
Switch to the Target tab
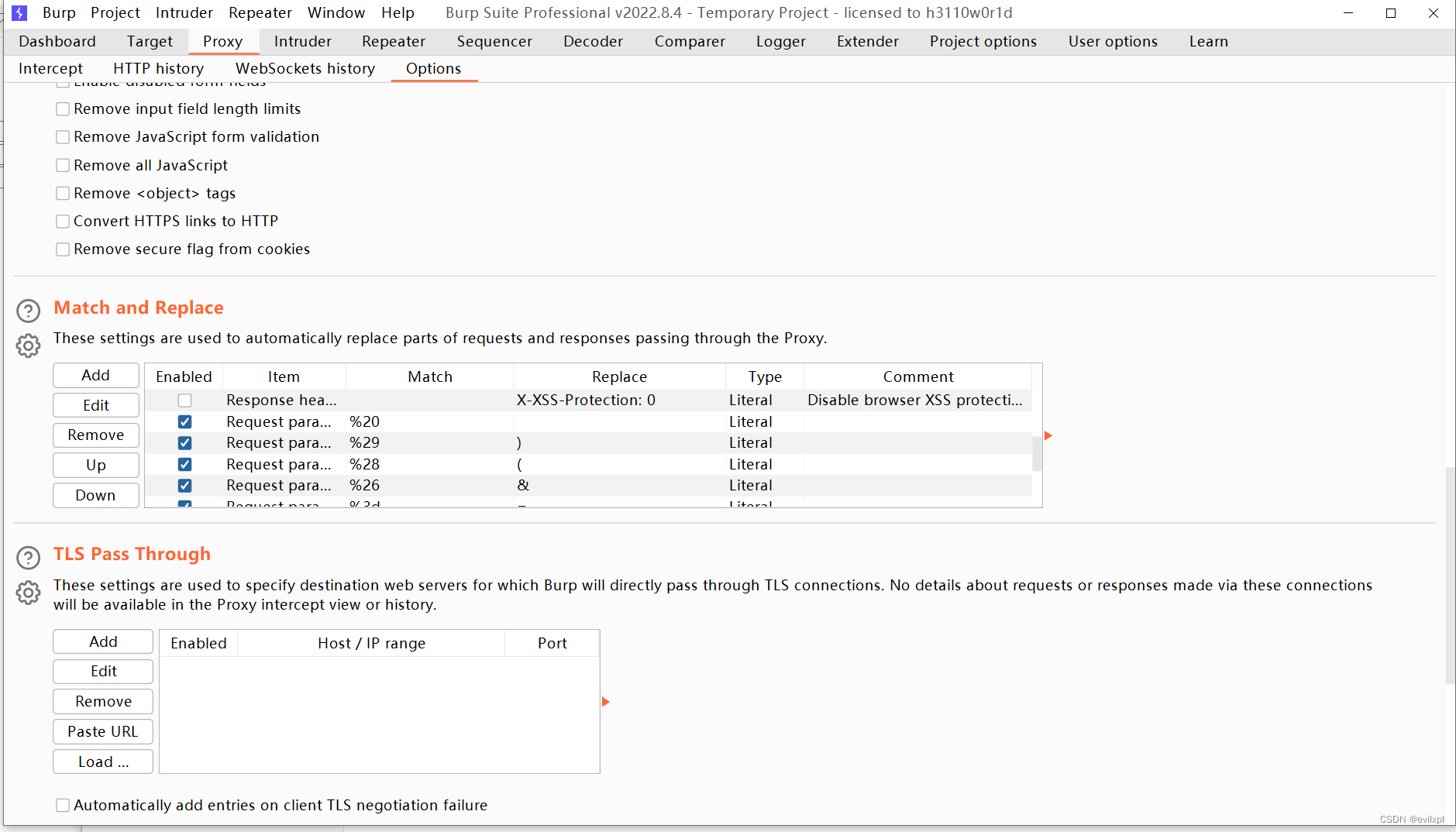[150, 42]
